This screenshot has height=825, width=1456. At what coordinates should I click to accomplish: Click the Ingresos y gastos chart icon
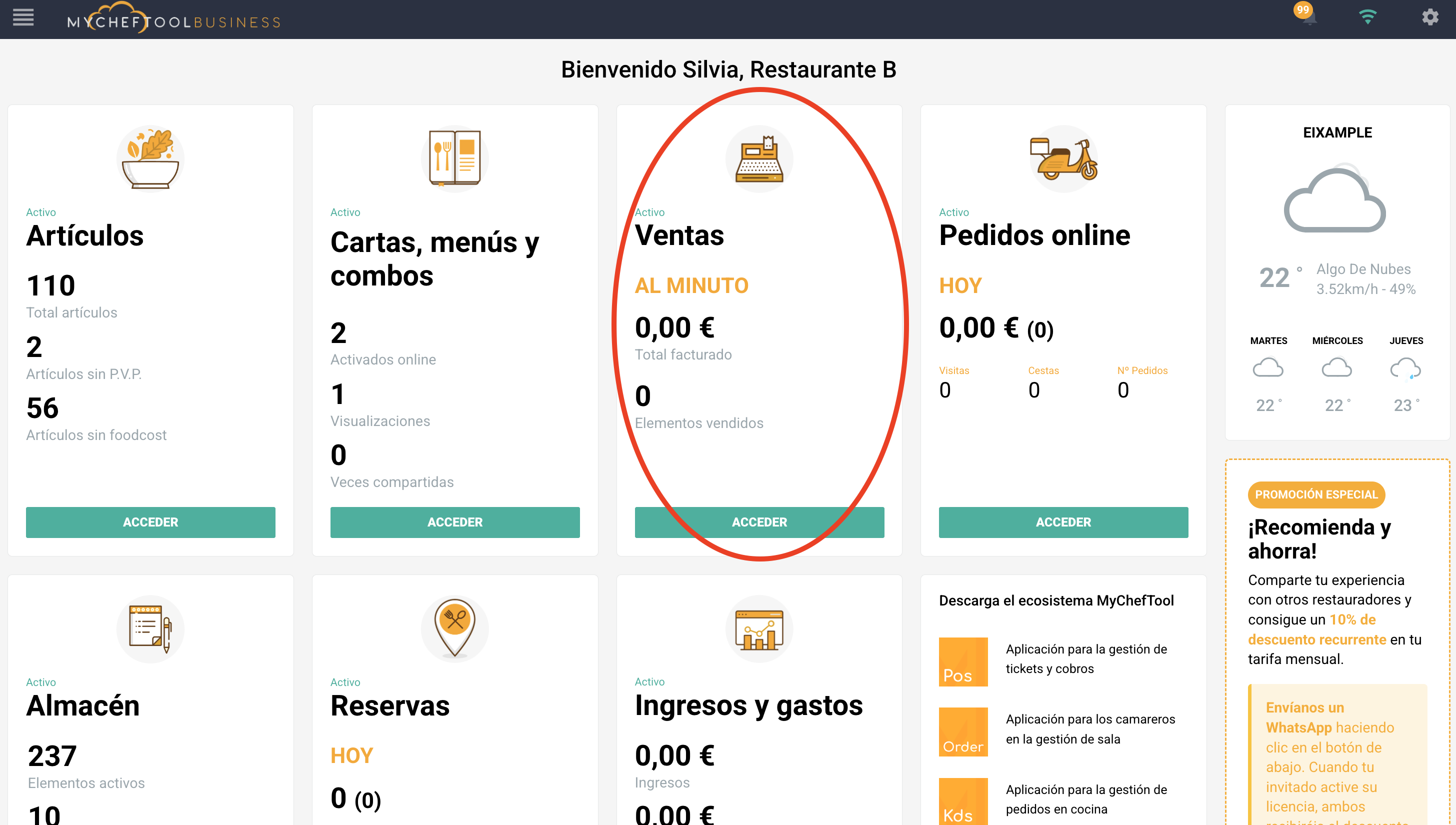759,629
